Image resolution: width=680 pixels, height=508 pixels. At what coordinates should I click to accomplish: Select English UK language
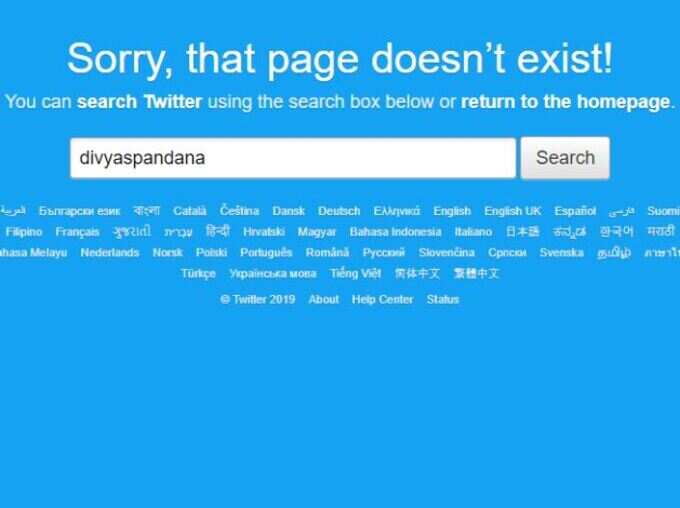[513, 211]
